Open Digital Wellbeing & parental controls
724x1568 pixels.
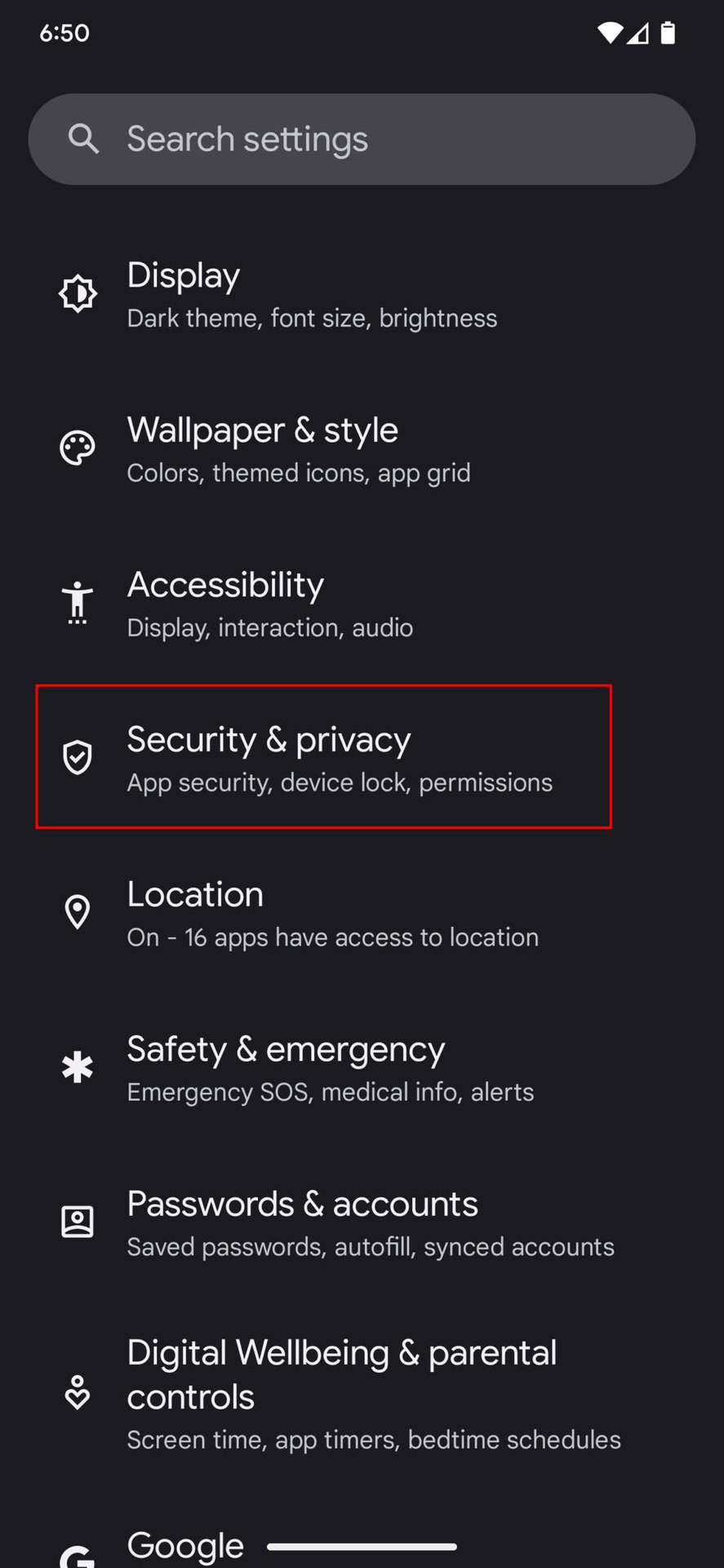pos(374,1393)
